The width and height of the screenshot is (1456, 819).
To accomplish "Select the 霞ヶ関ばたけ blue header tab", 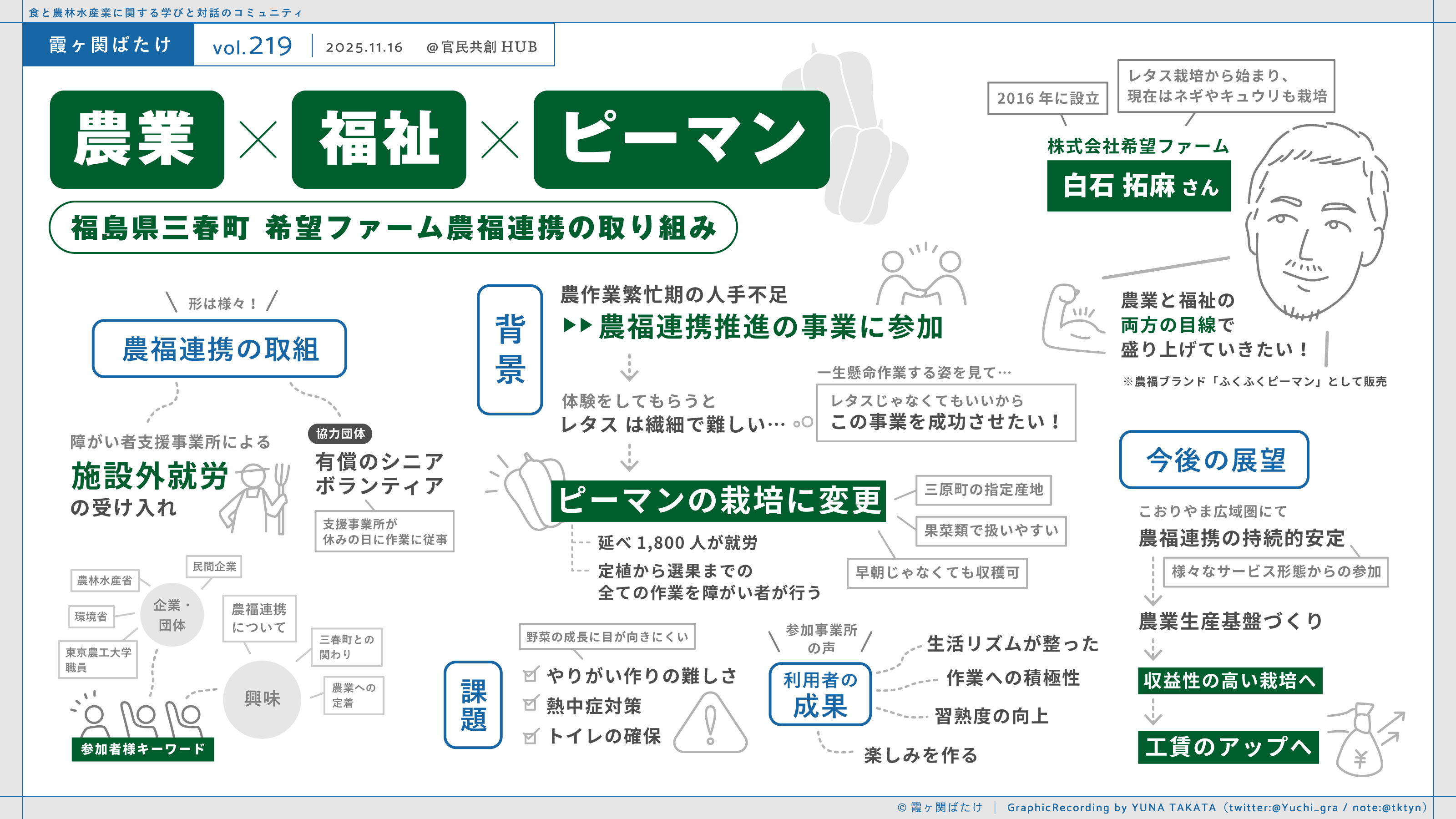I will pos(109,45).
